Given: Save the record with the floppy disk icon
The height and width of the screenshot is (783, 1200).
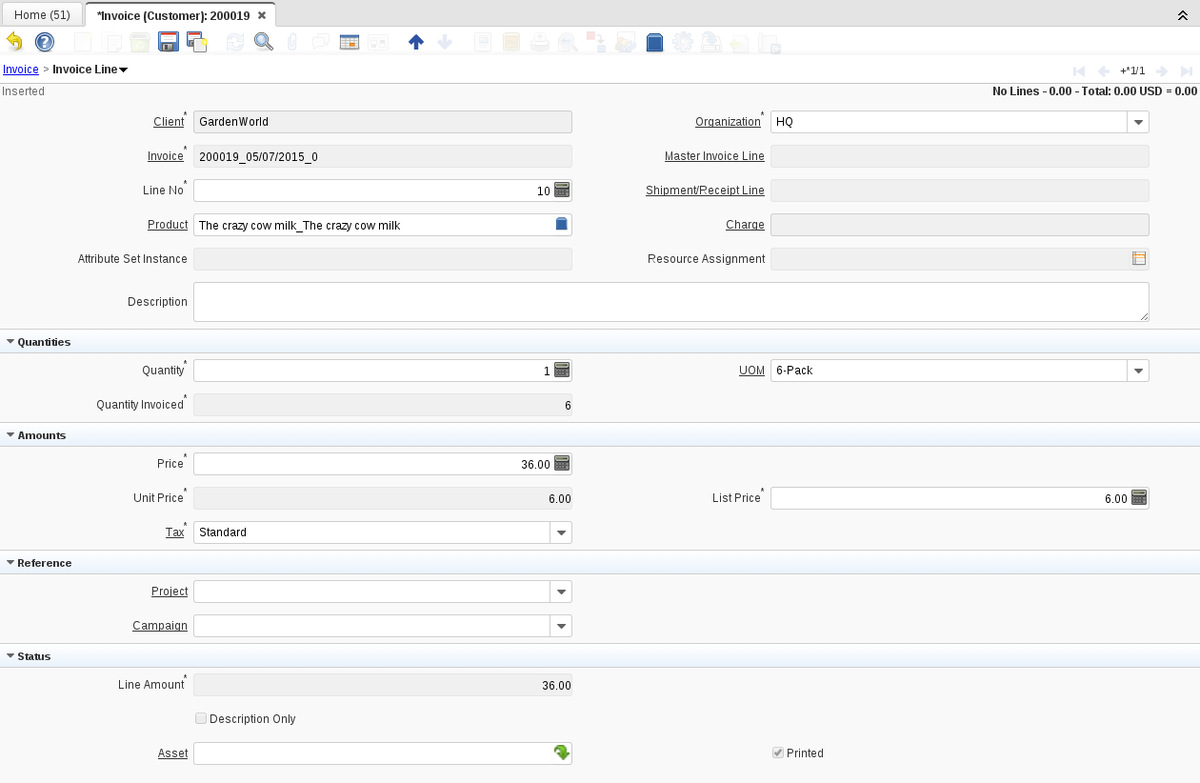Looking at the screenshot, I should [168, 42].
